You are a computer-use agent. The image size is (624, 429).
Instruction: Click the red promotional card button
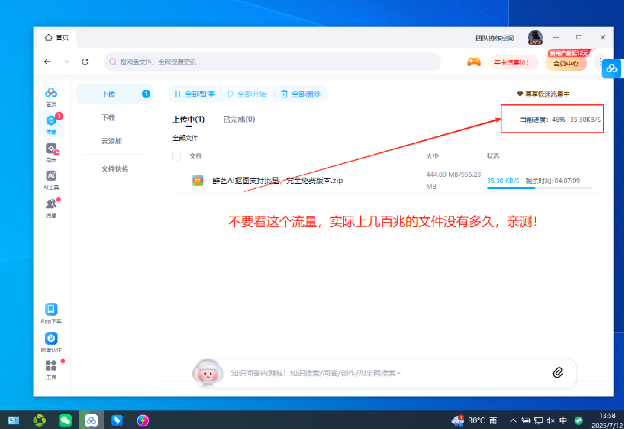(x=513, y=62)
